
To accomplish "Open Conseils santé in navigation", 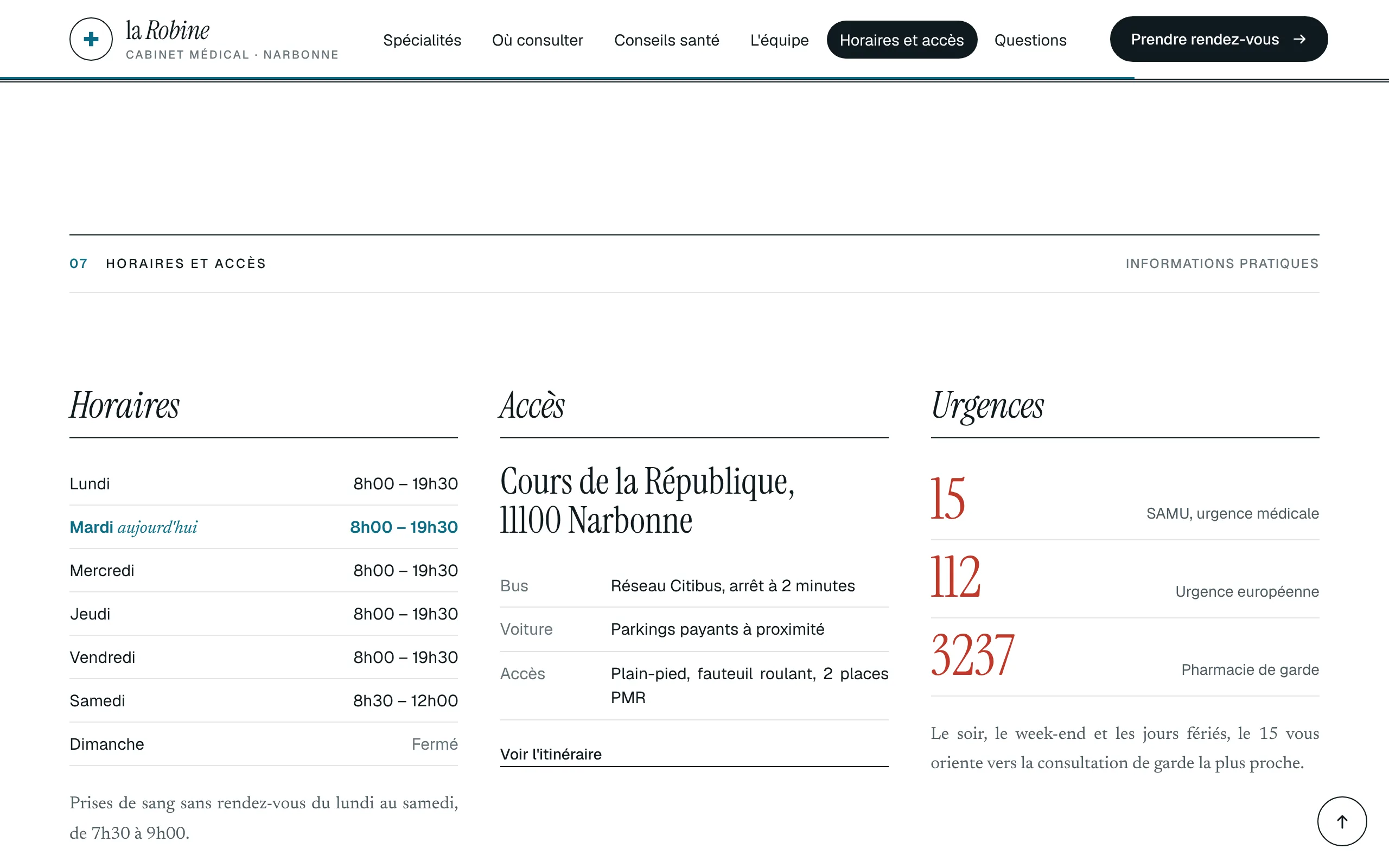I will click(x=666, y=40).
